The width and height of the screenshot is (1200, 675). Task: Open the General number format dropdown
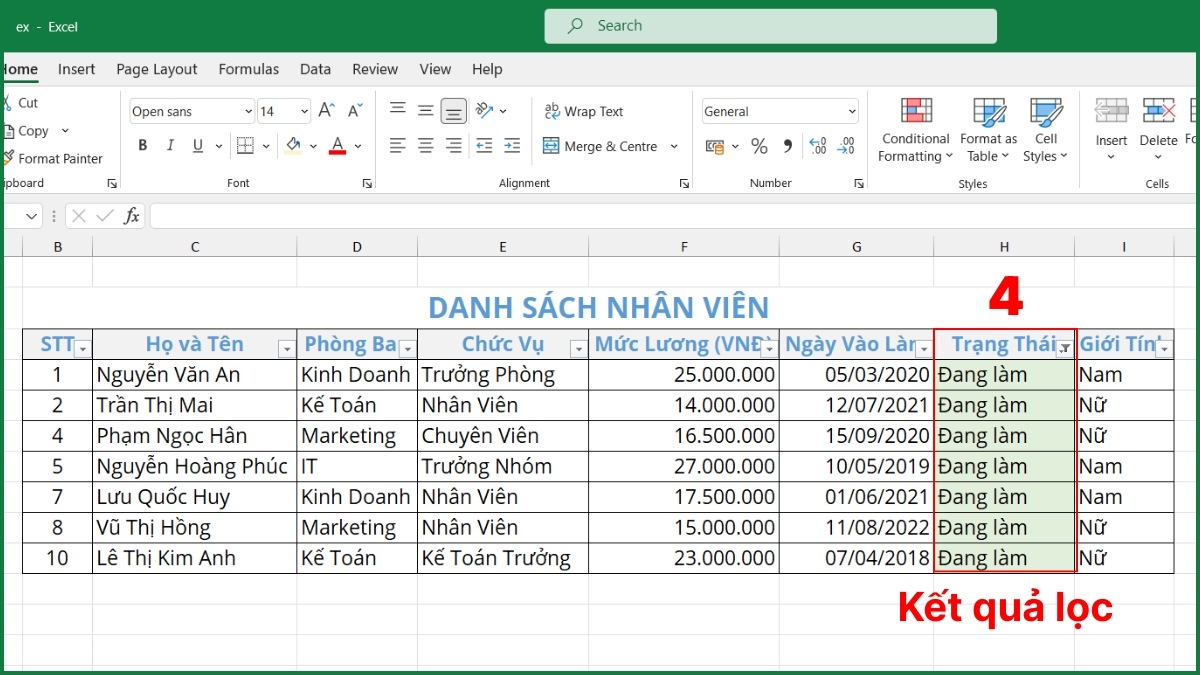851,112
